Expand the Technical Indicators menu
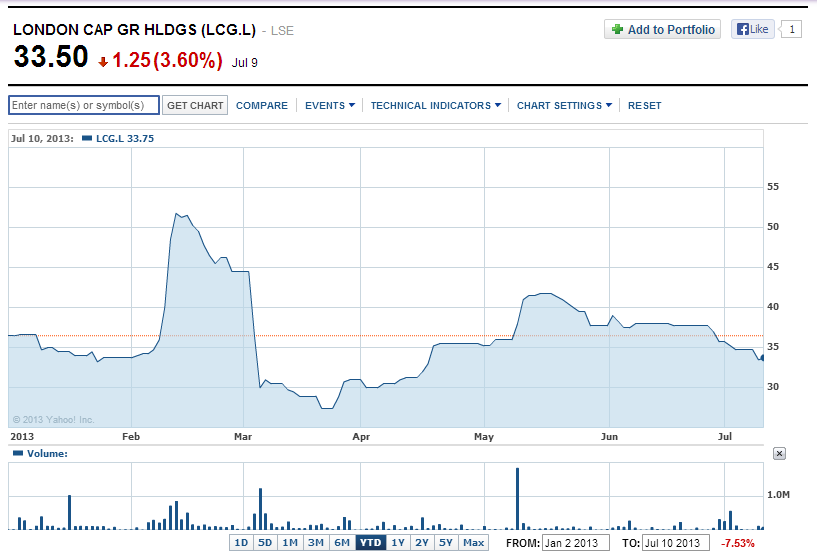 coord(435,105)
